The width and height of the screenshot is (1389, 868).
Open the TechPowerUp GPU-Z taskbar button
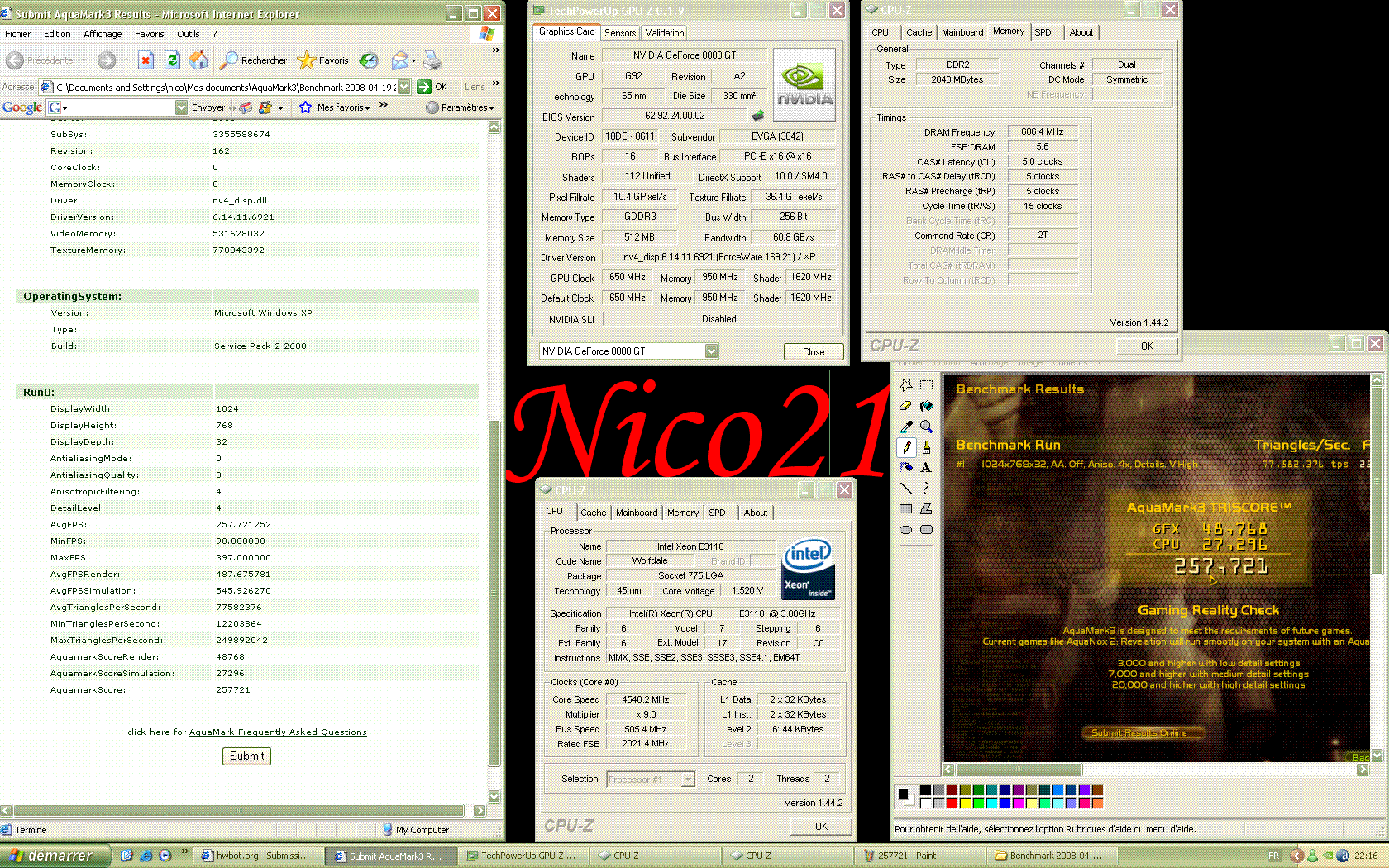click(524, 856)
